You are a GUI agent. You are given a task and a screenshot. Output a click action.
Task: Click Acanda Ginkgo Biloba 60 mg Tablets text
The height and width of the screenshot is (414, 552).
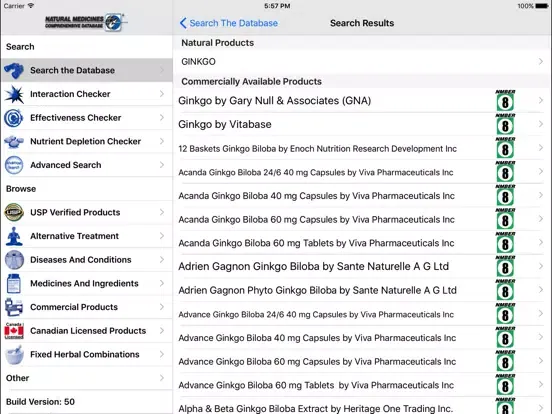(x=316, y=243)
